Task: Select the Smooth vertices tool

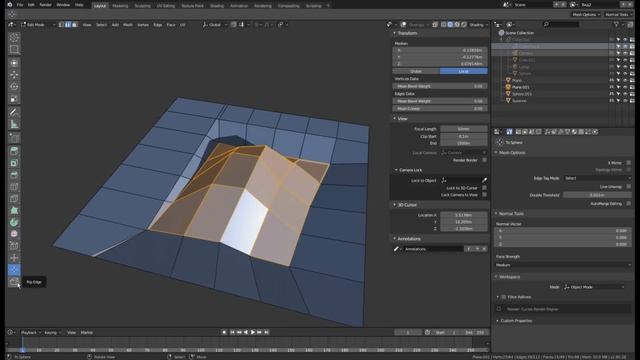Action: [x=14, y=234]
